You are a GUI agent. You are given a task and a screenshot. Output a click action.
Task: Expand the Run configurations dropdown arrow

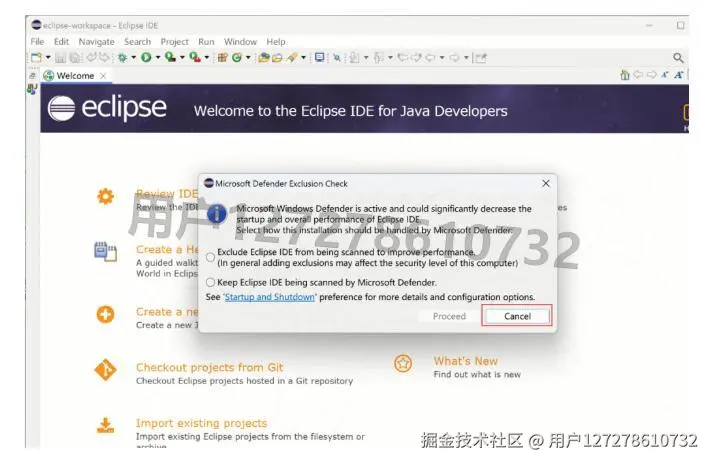tap(158, 58)
